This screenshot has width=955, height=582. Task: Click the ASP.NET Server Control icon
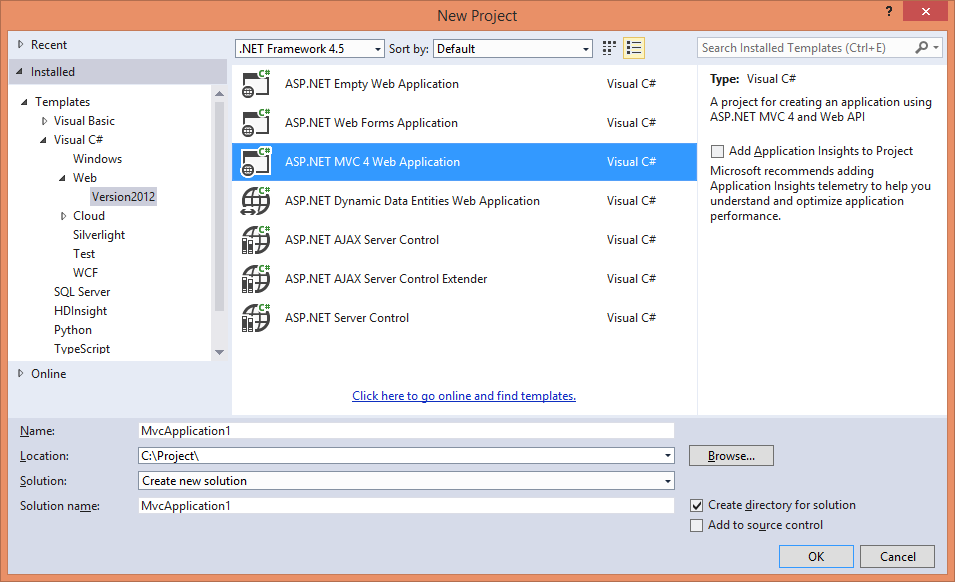[x=256, y=318]
